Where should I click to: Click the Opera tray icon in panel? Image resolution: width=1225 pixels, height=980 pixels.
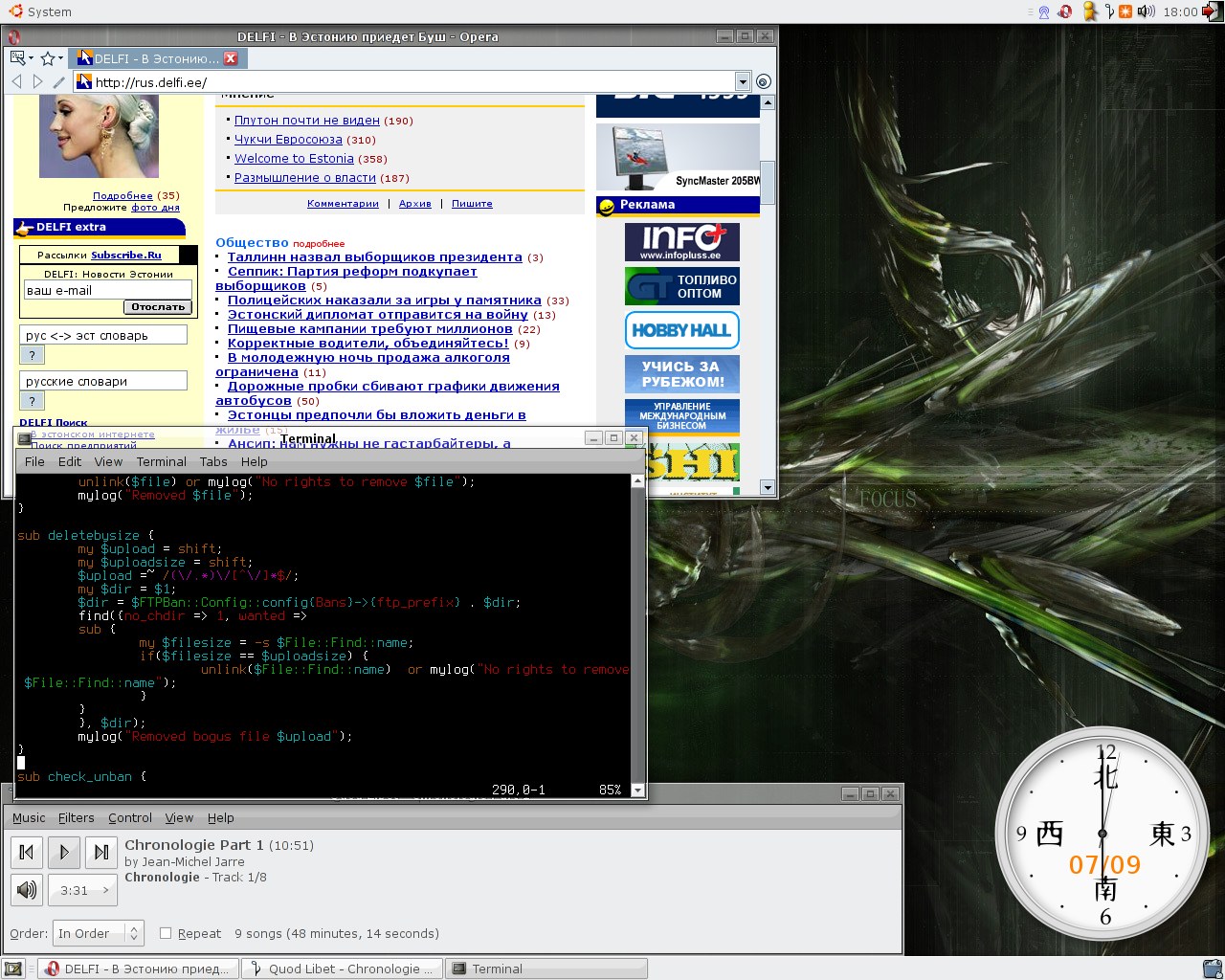tap(1064, 11)
